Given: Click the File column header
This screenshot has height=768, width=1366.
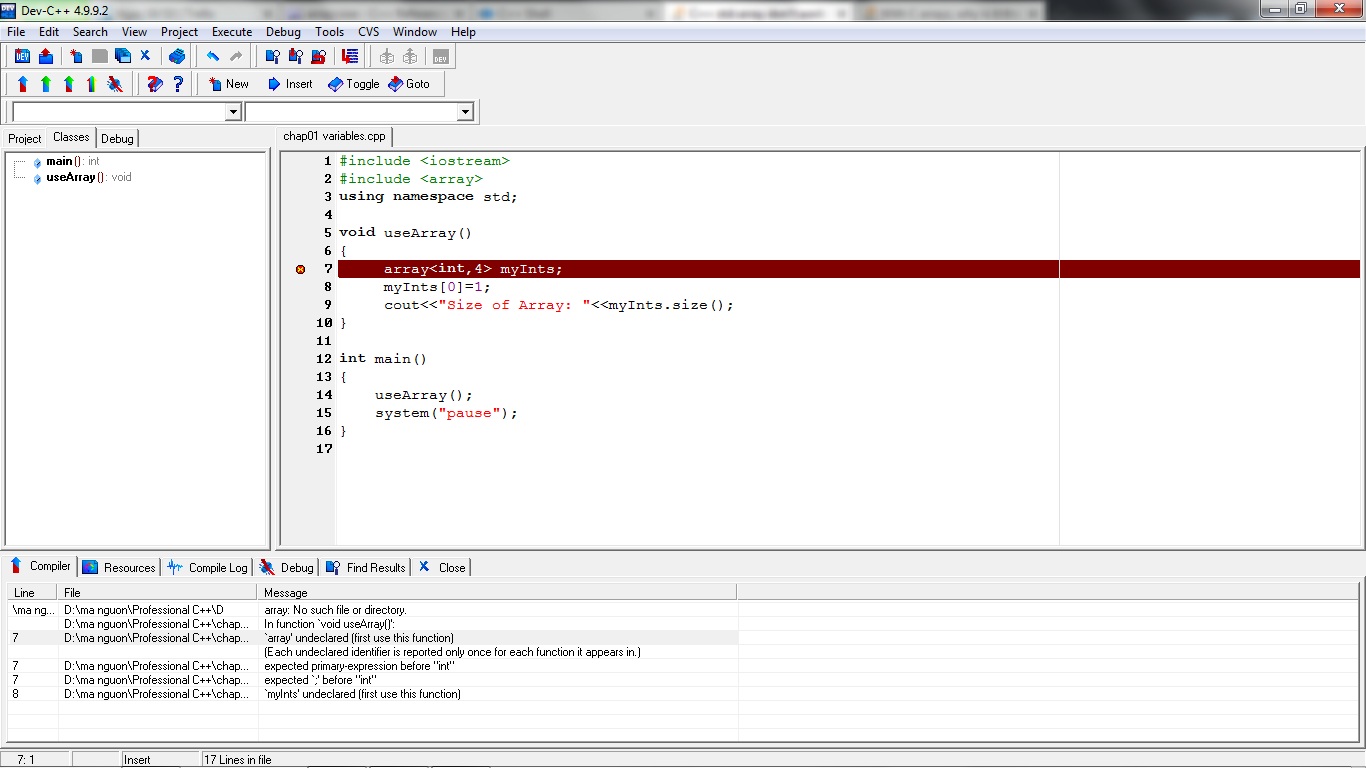Looking at the screenshot, I should pos(158,593).
